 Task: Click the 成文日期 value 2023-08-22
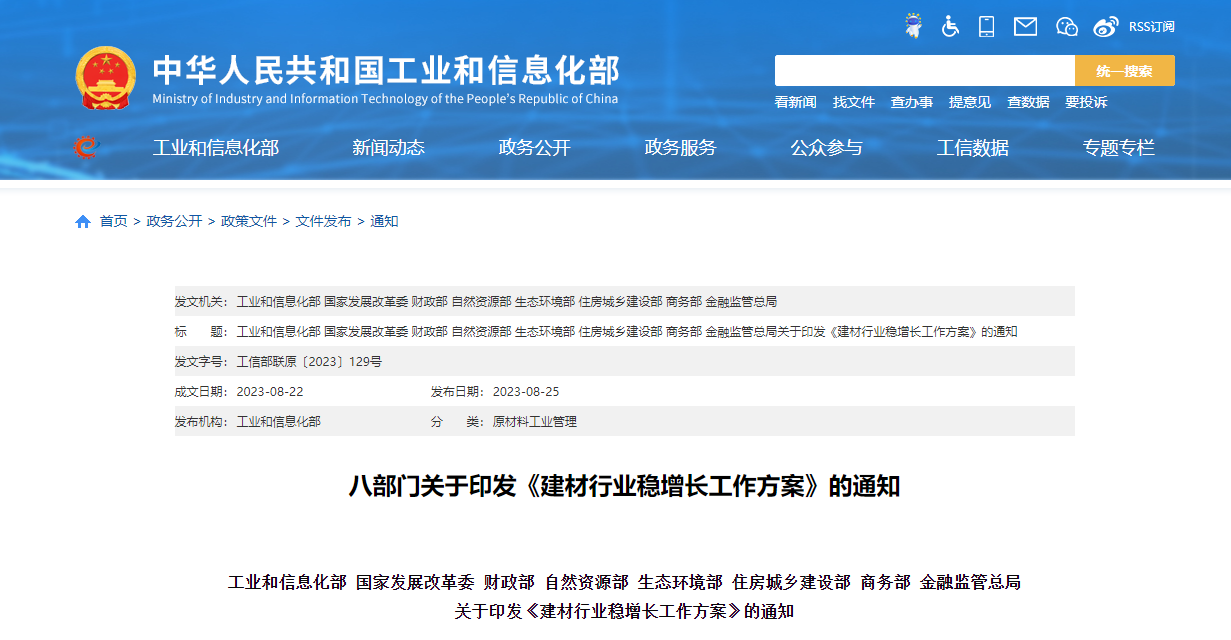270,391
